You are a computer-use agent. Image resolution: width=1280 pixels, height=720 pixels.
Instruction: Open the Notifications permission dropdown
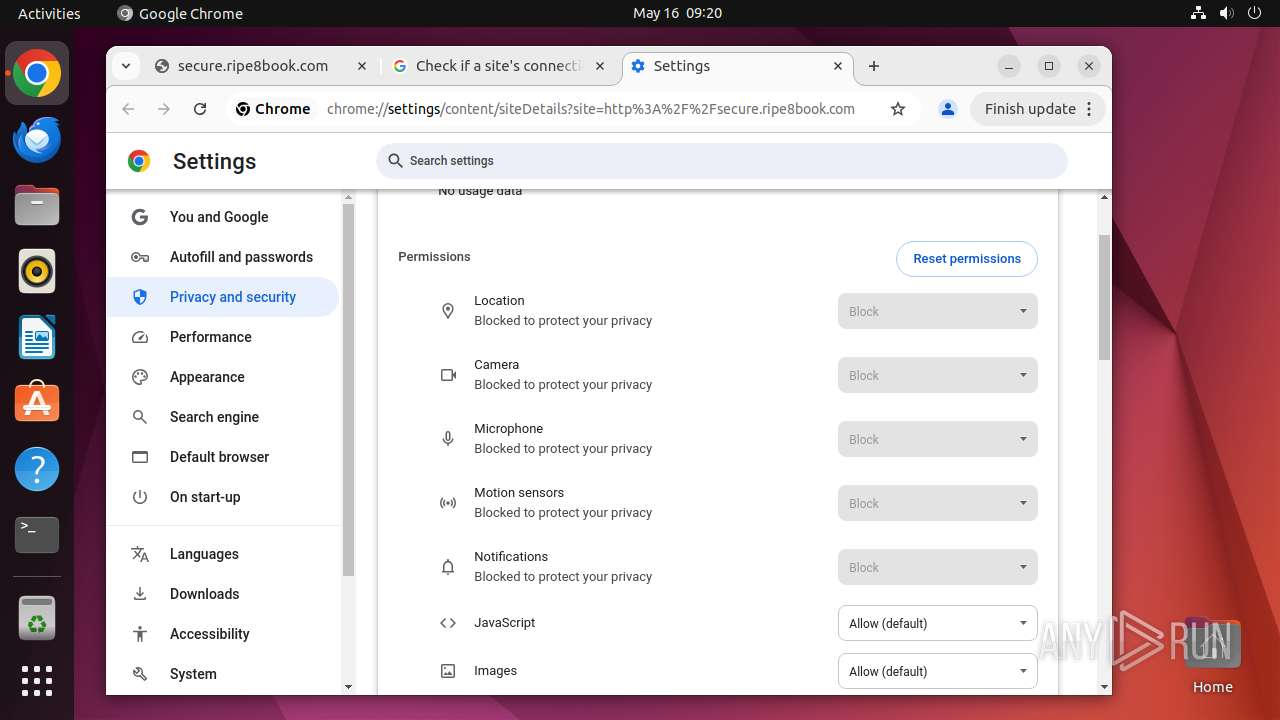tap(938, 567)
